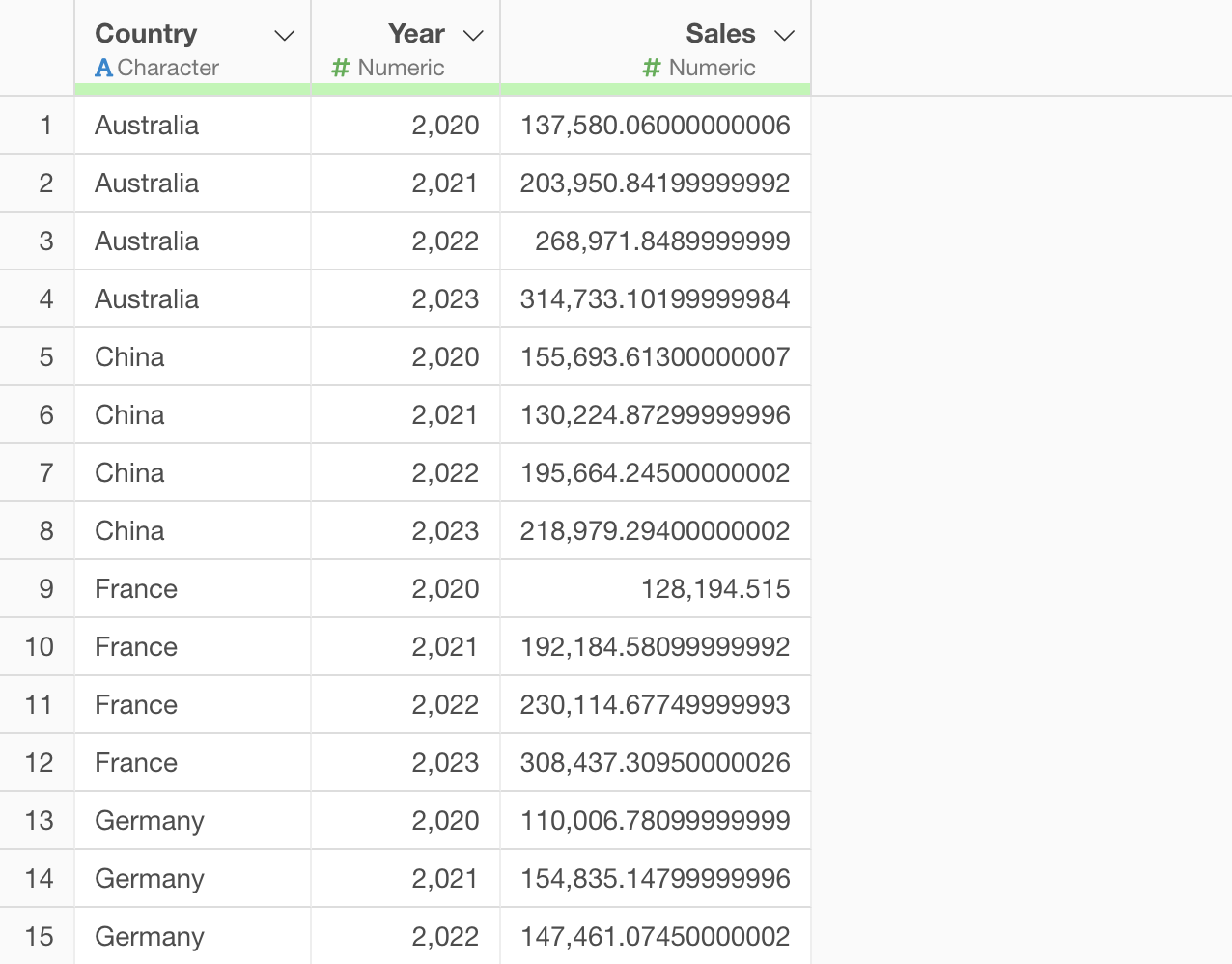Viewport: 1232px width, 964px height.
Task: Click the Numeric hash icon under Sales
Action: click(x=652, y=69)
